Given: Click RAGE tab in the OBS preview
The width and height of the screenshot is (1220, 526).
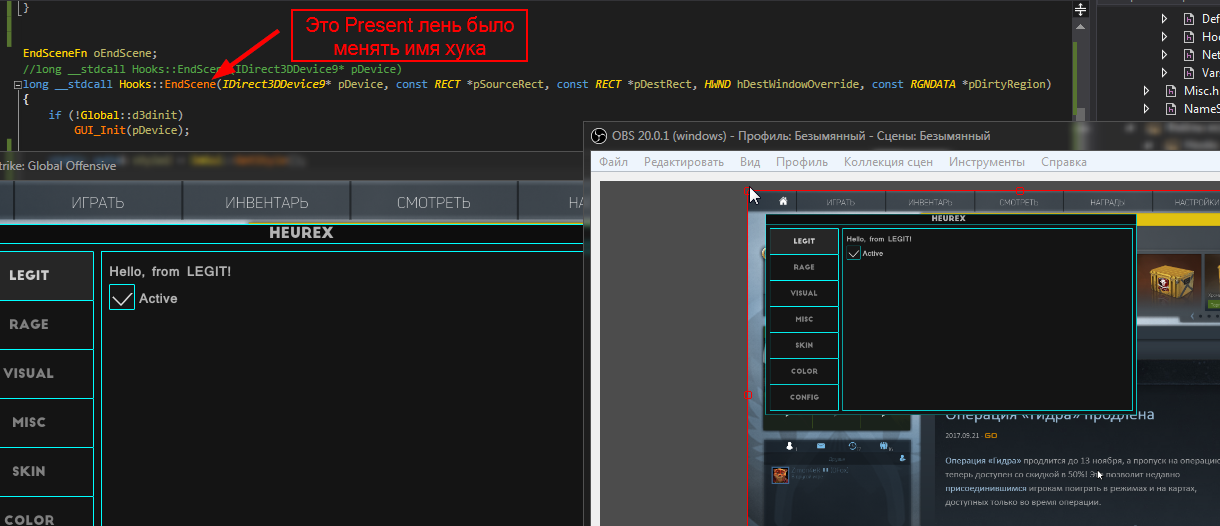Looking at the screenshot, I should [804, 267].
